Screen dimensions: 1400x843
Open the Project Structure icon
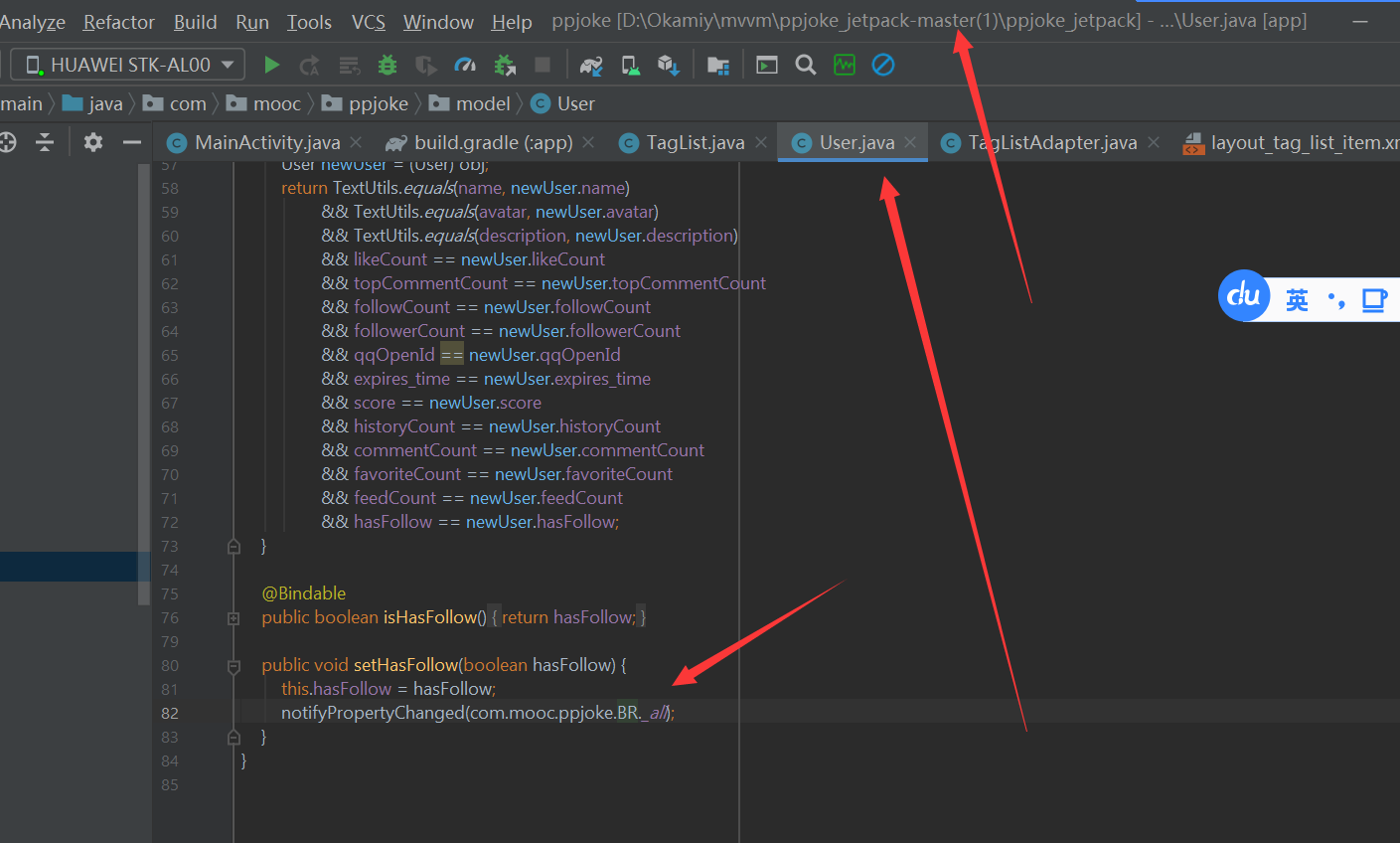pyautogui.click(x=718, y=65)
